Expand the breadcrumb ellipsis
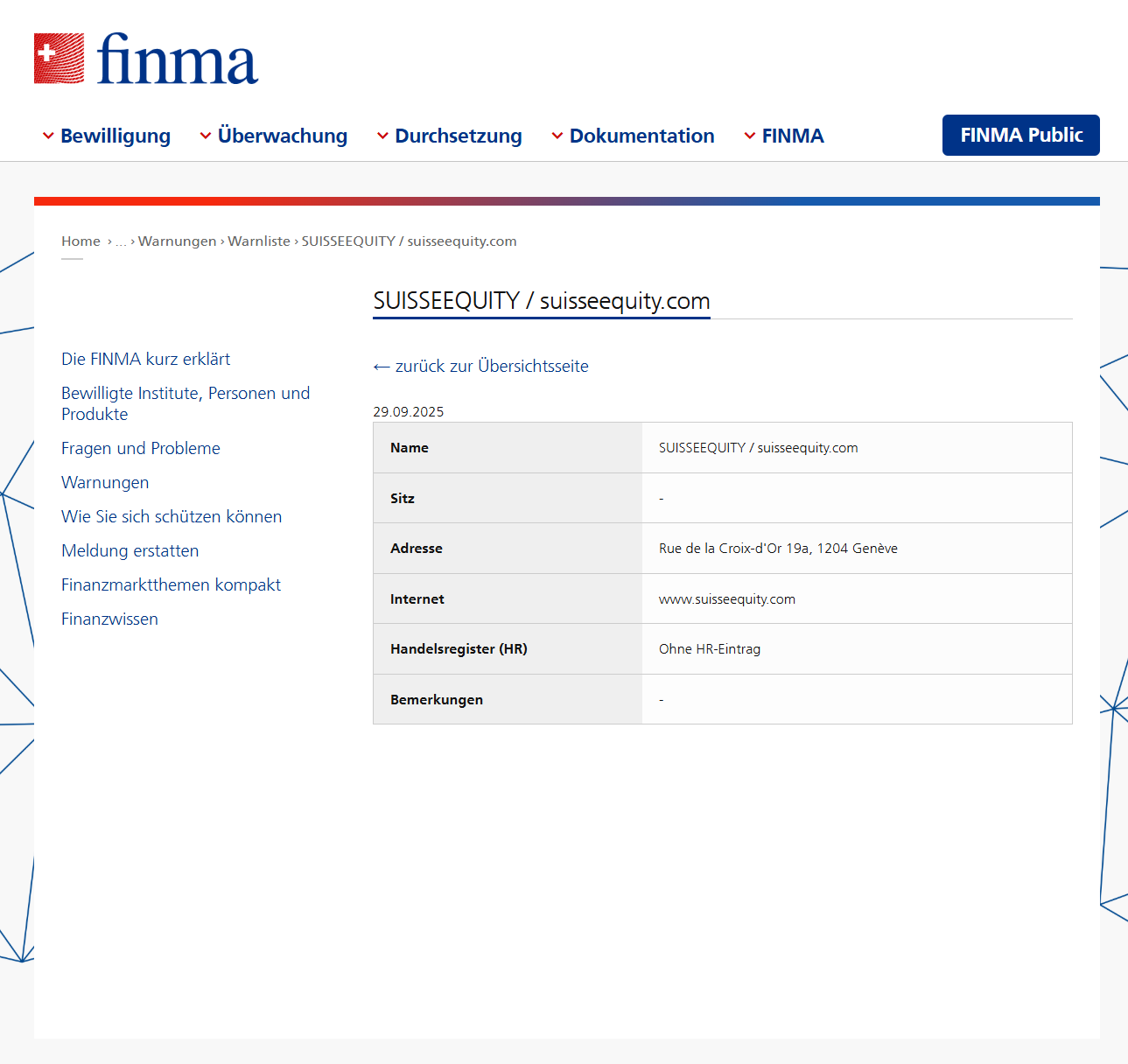The width and height of the screenshot is (1128, 1064). (x=121, y=241)
